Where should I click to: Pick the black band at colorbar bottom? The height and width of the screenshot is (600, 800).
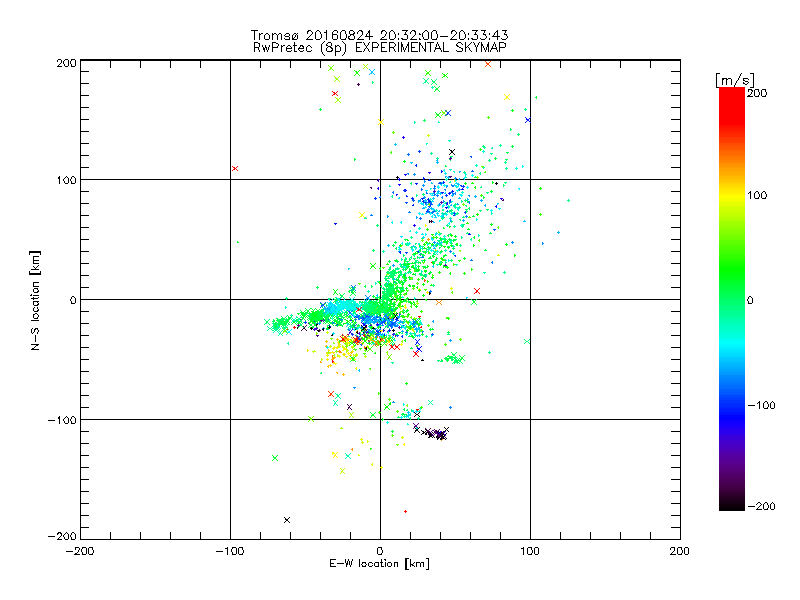click(732, 503)
